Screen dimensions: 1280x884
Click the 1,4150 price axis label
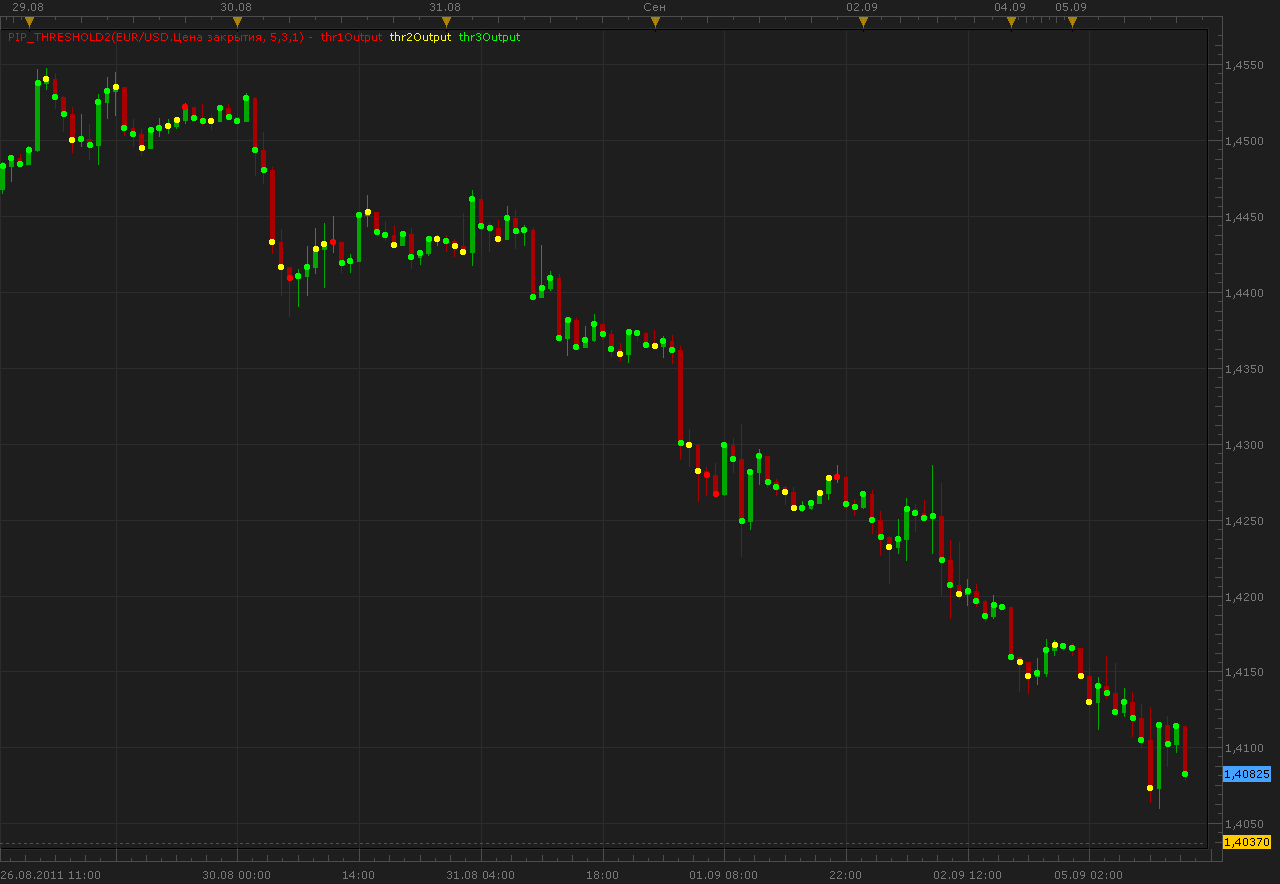pos(1244,672)
